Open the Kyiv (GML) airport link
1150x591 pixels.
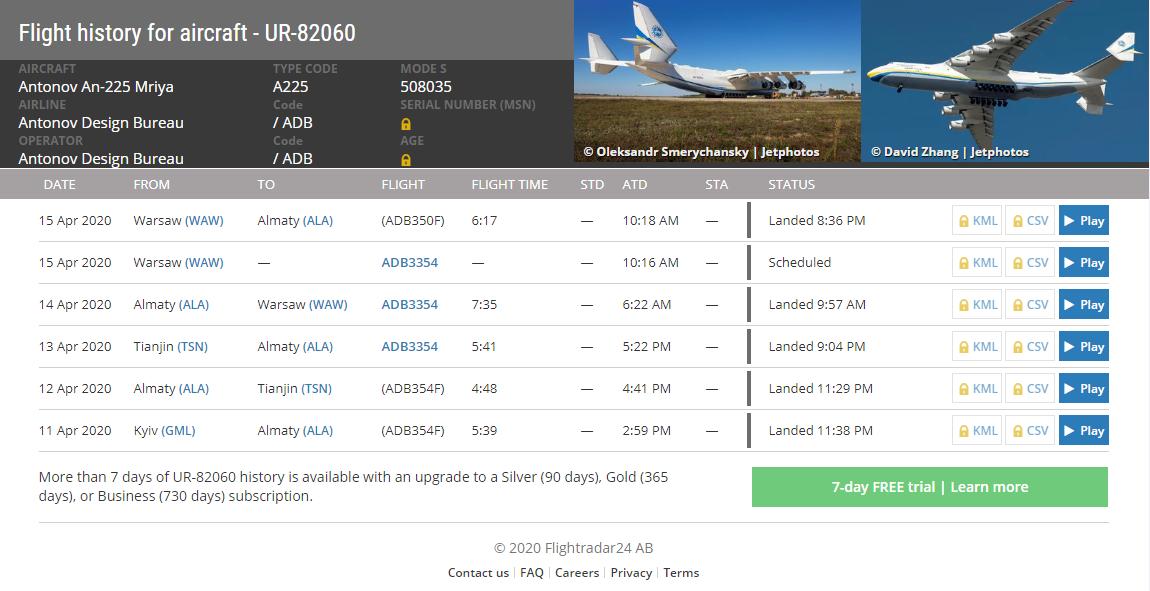click(x=178, y=431)
